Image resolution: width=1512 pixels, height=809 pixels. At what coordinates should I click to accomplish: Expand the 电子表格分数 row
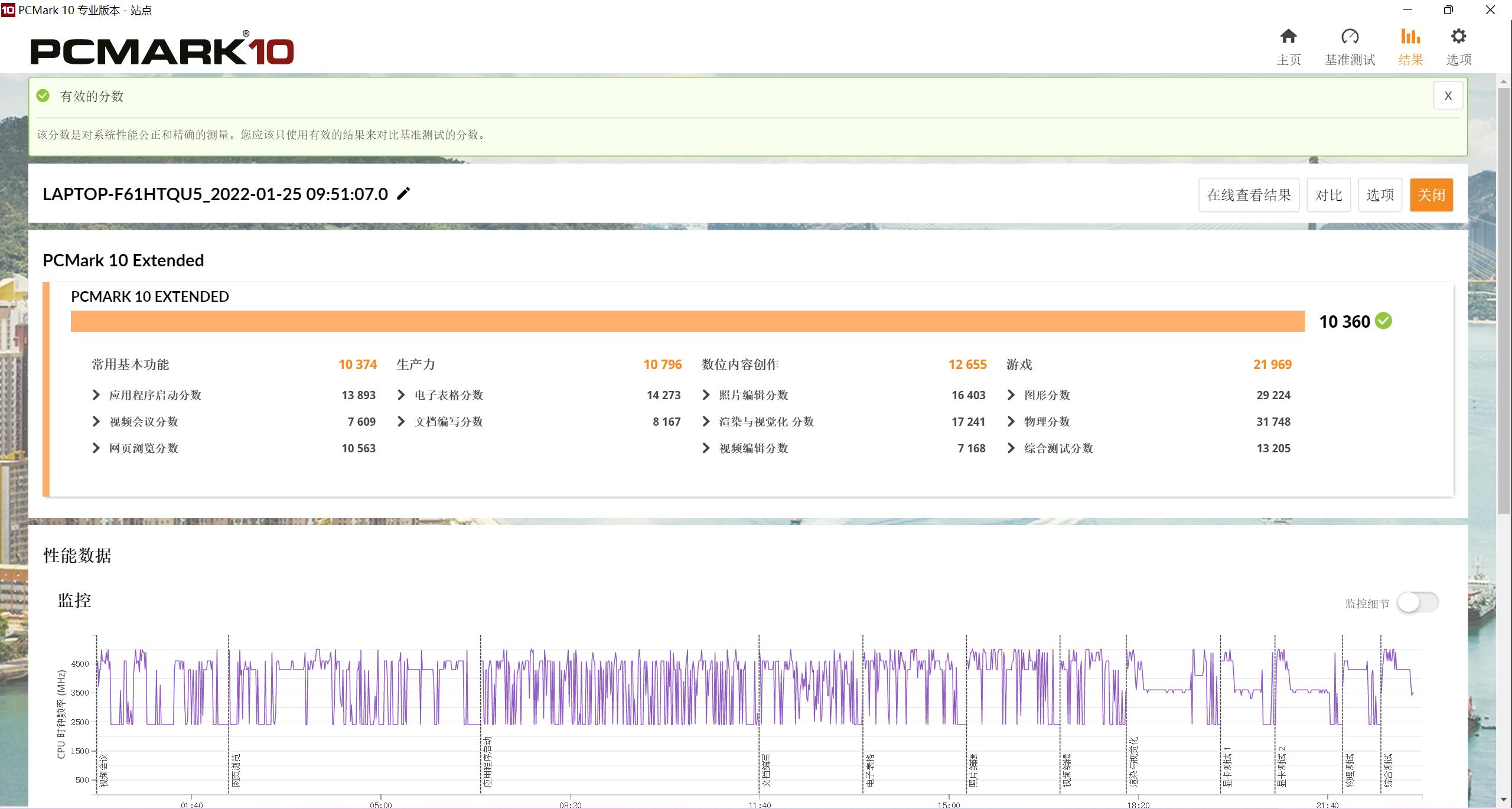402,395
